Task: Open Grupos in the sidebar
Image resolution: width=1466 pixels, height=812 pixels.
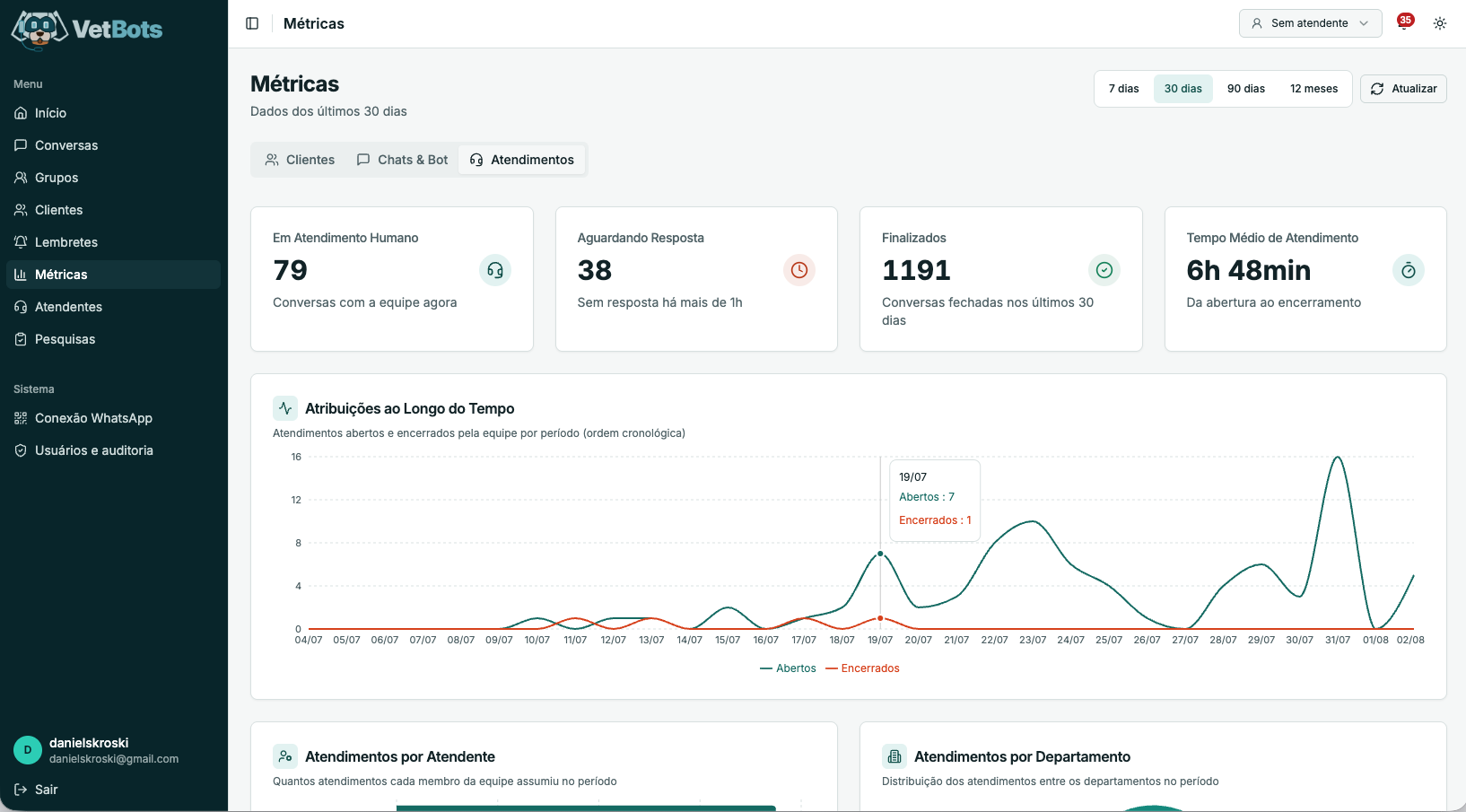Action: coord(113,178)
